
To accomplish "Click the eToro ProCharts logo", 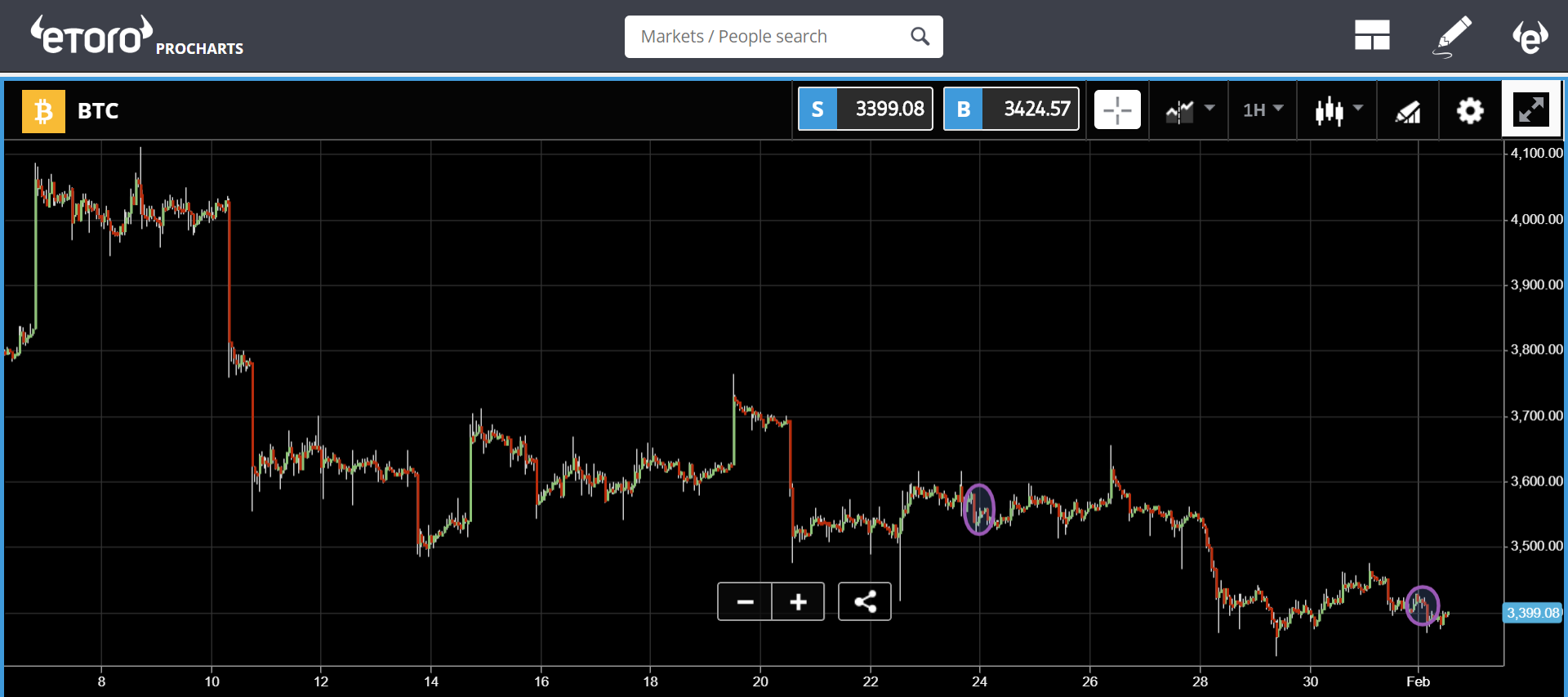I will (x=136, y=37).
